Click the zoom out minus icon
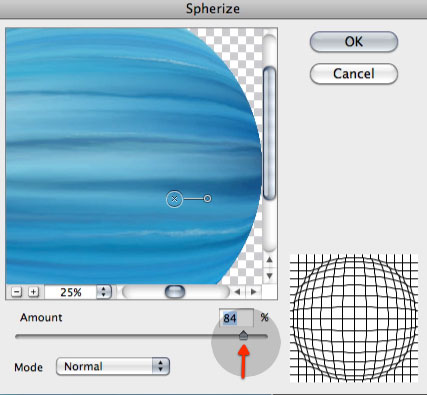The image size is (427, 395). click(17, 292)
